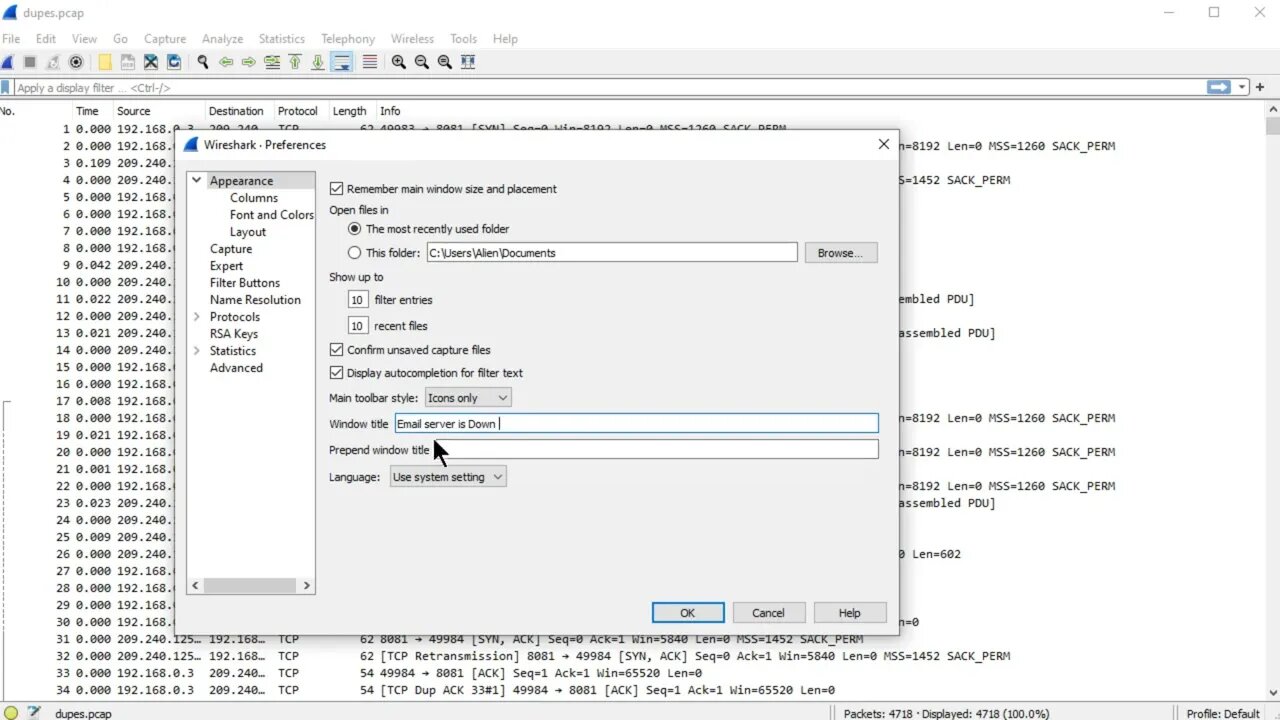Select Filter Buttons in preferences tree
Image resolution: width=1280 pixels, height=720 pixels.
(x=245, y=283)
